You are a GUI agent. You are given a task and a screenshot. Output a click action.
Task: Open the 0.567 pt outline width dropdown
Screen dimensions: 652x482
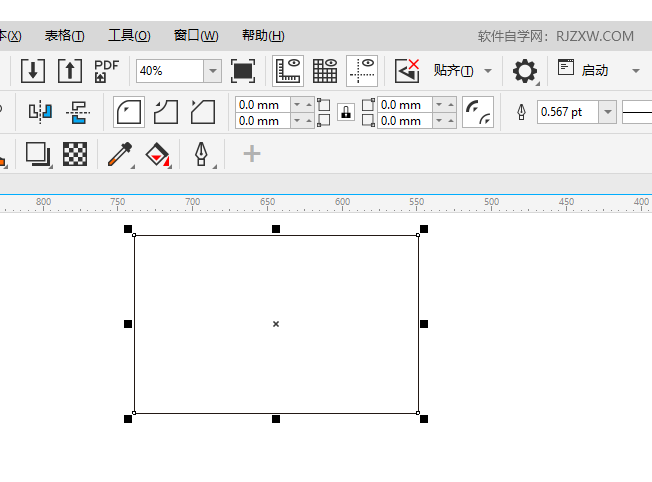[607, 112]
